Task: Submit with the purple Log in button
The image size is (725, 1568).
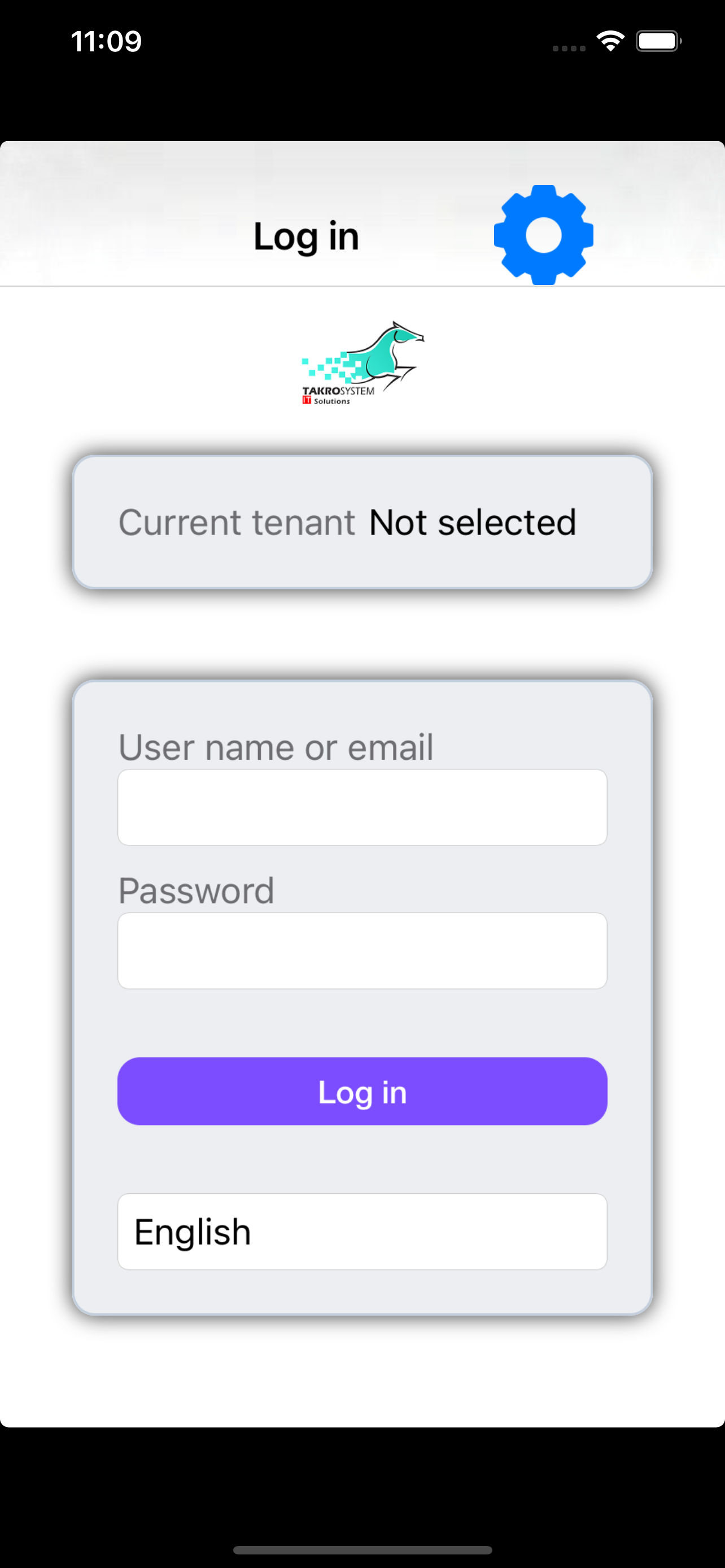Action: pyautogui.click(x=363, y=1092)
